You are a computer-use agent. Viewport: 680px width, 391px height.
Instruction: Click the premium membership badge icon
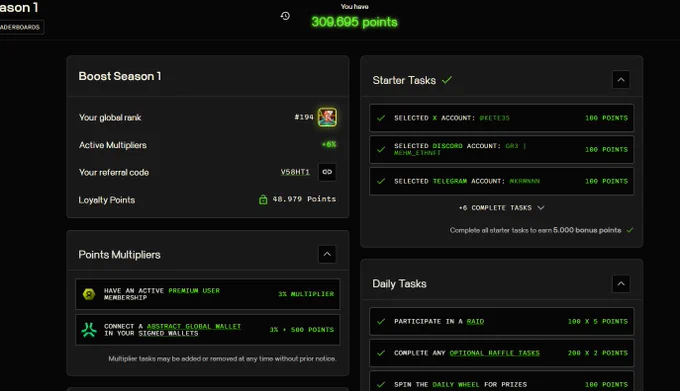(x=89, y=294)
